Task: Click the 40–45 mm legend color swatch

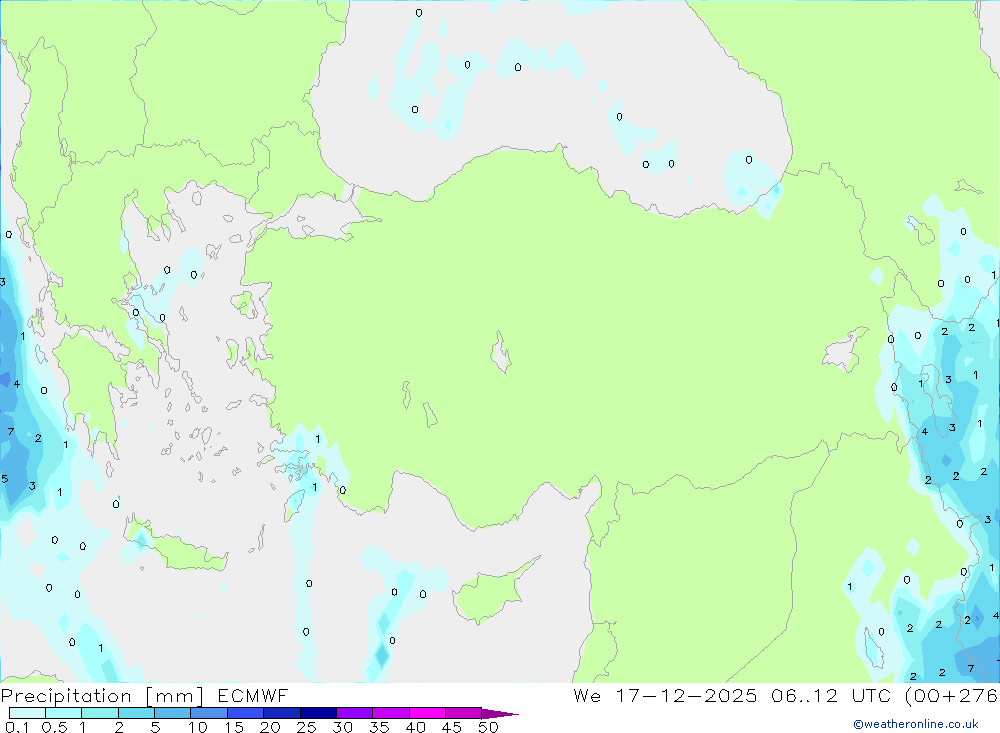Action: [x=427, y=713]
